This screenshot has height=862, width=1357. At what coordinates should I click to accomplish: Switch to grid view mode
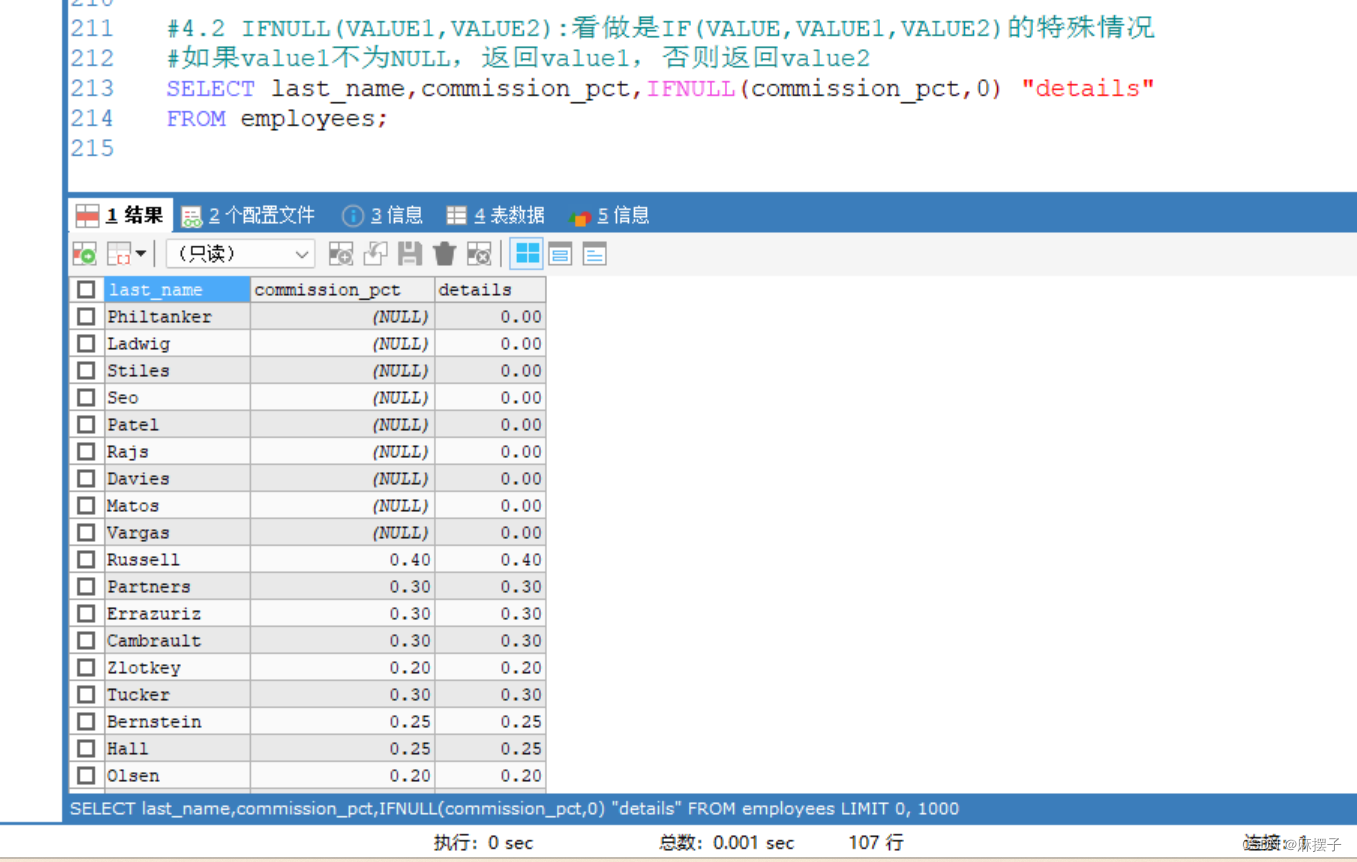coord(526,254)
